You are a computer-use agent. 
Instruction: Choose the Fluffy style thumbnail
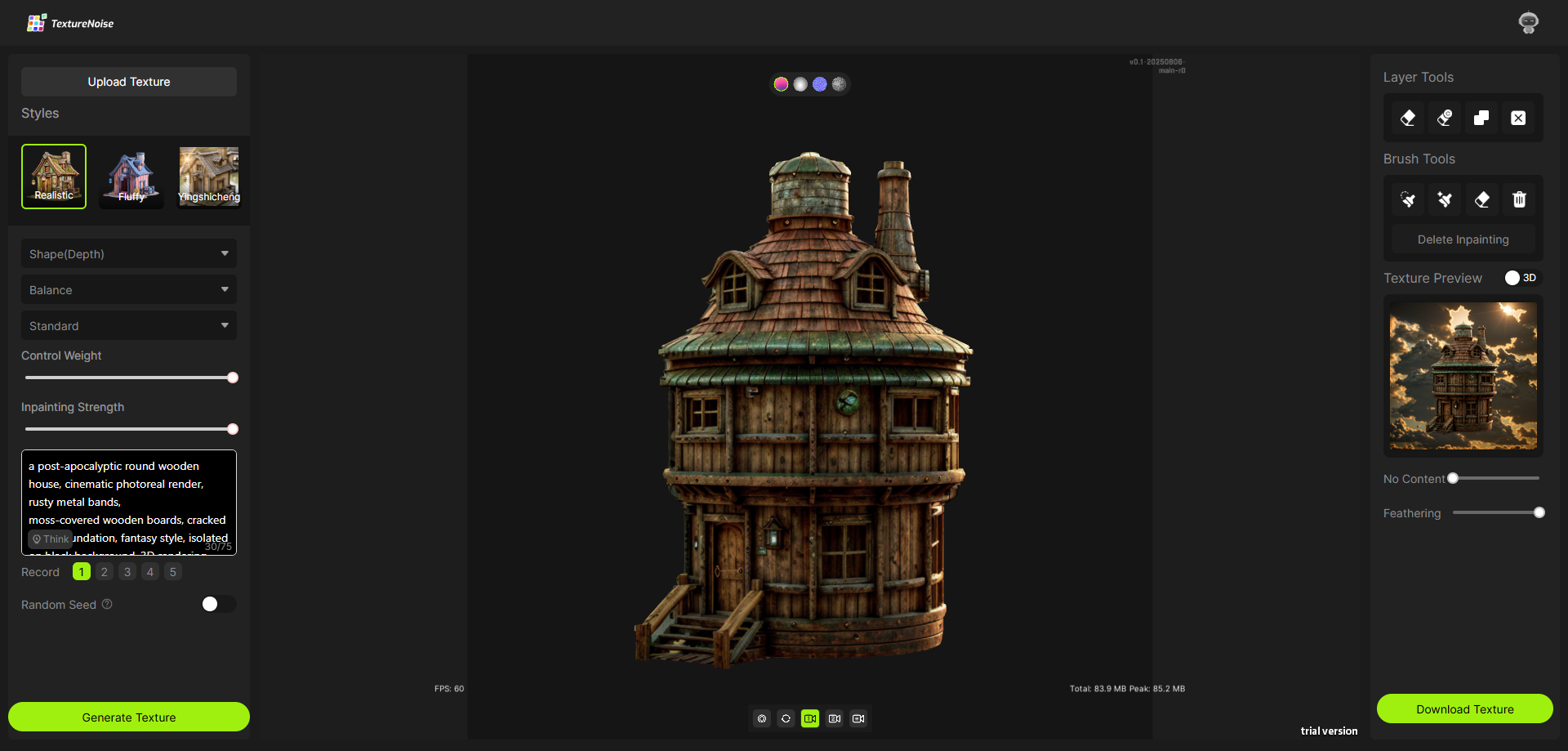coord(131,177)
